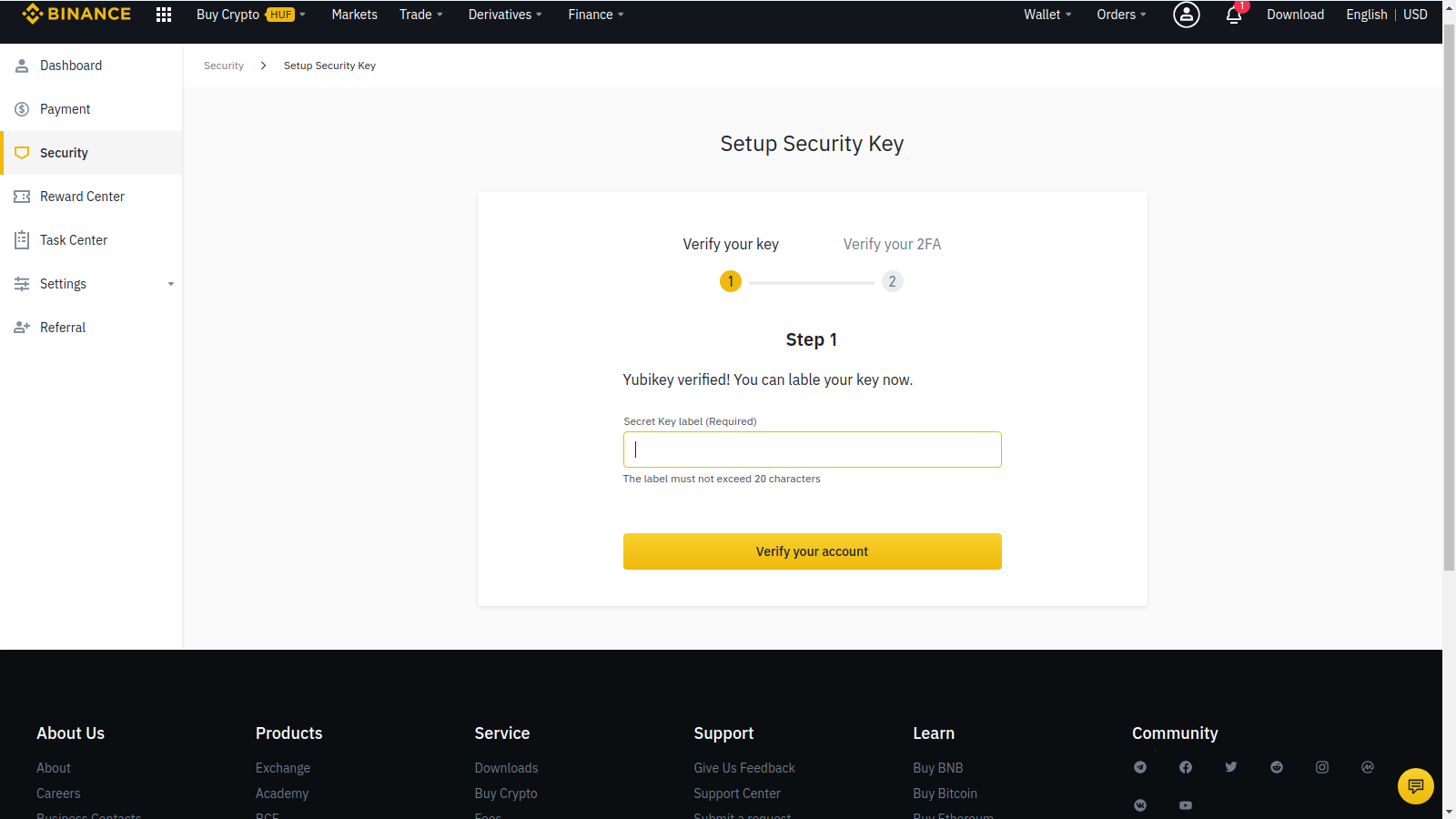Open the Instagram community icon

[x=1322, y=767]
